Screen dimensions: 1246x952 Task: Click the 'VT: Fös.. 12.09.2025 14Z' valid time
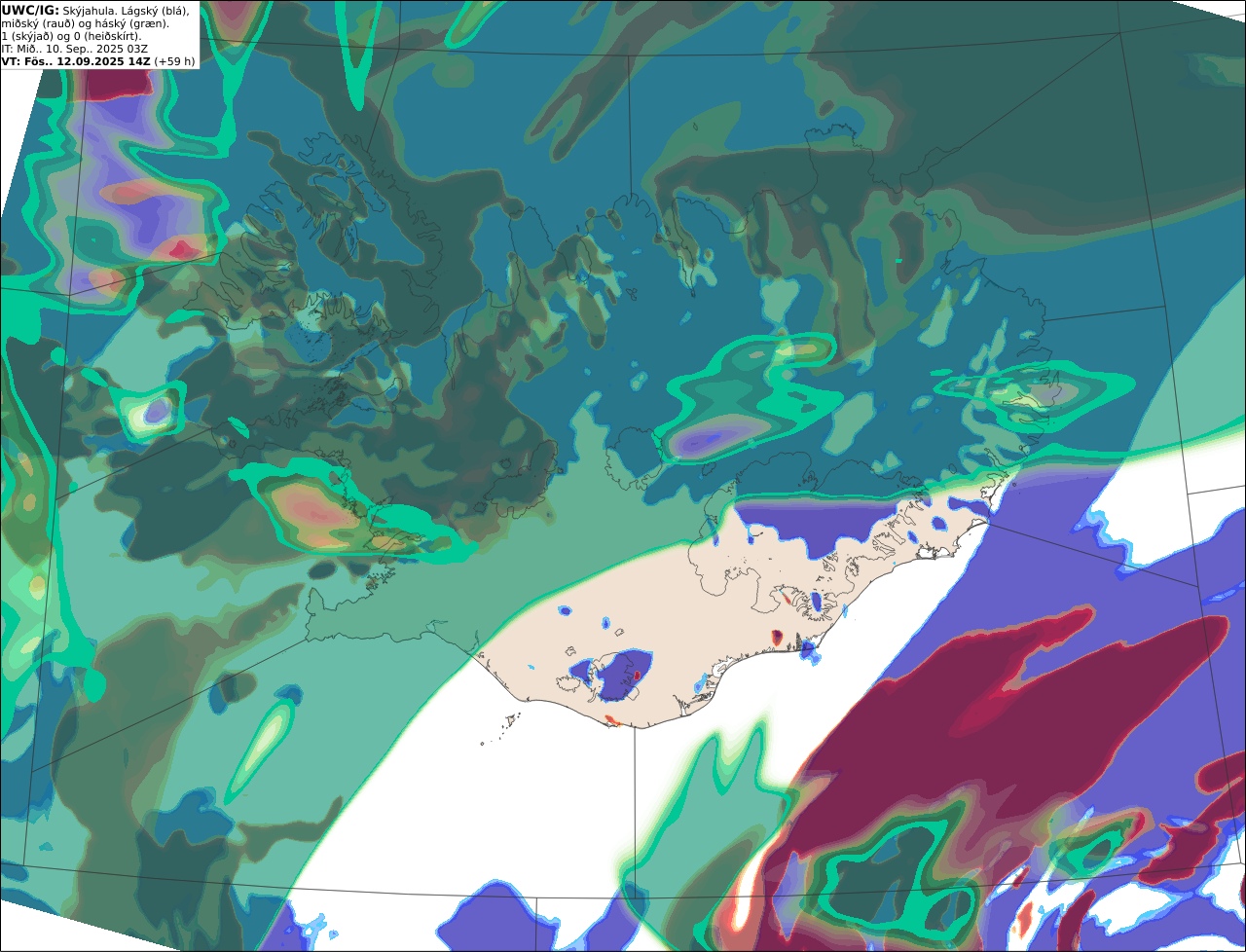tap(76, 61)
